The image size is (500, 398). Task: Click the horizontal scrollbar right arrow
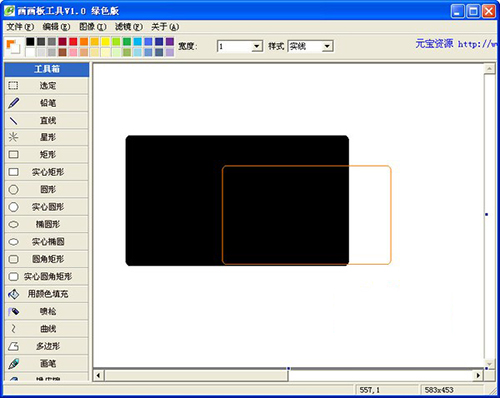(x=478, y=375)
